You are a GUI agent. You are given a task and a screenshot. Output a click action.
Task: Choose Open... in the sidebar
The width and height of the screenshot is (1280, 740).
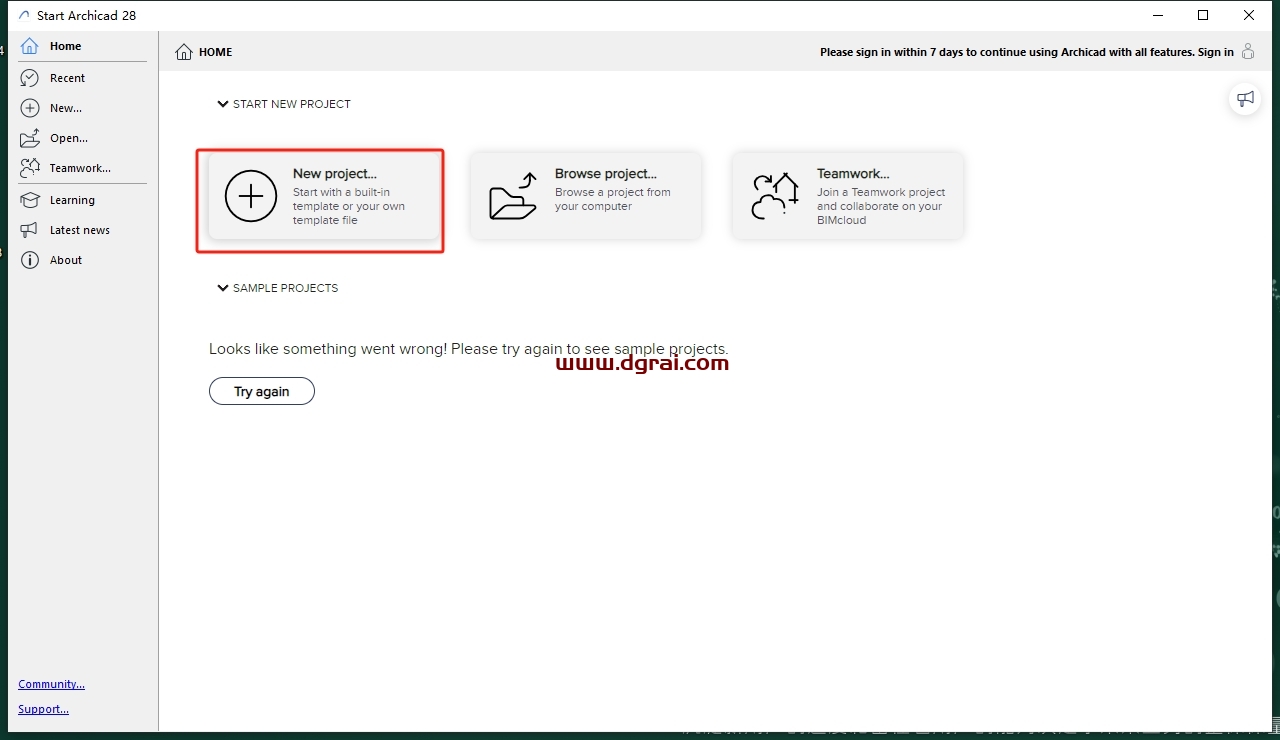tap(69, 138)
